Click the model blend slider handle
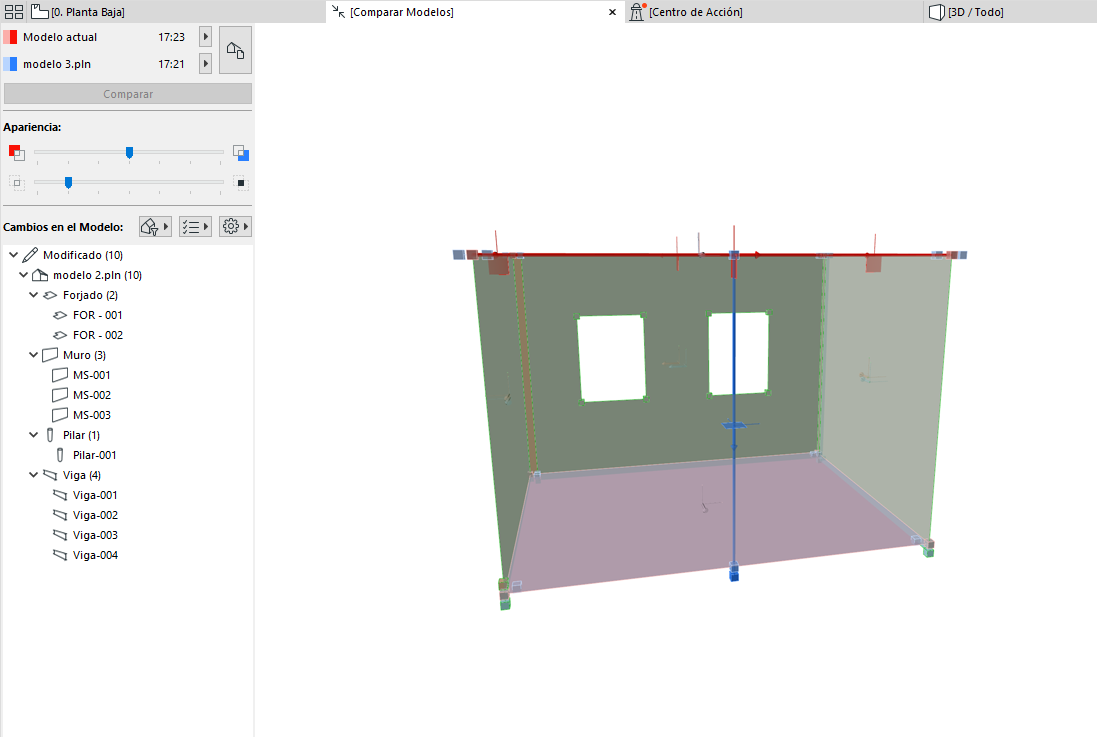 click(x=129, y=153)
